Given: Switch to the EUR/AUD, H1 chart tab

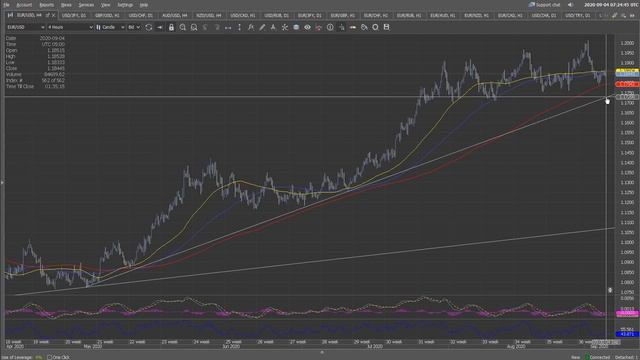Looking at the screenshot, I should pos(443,16).
